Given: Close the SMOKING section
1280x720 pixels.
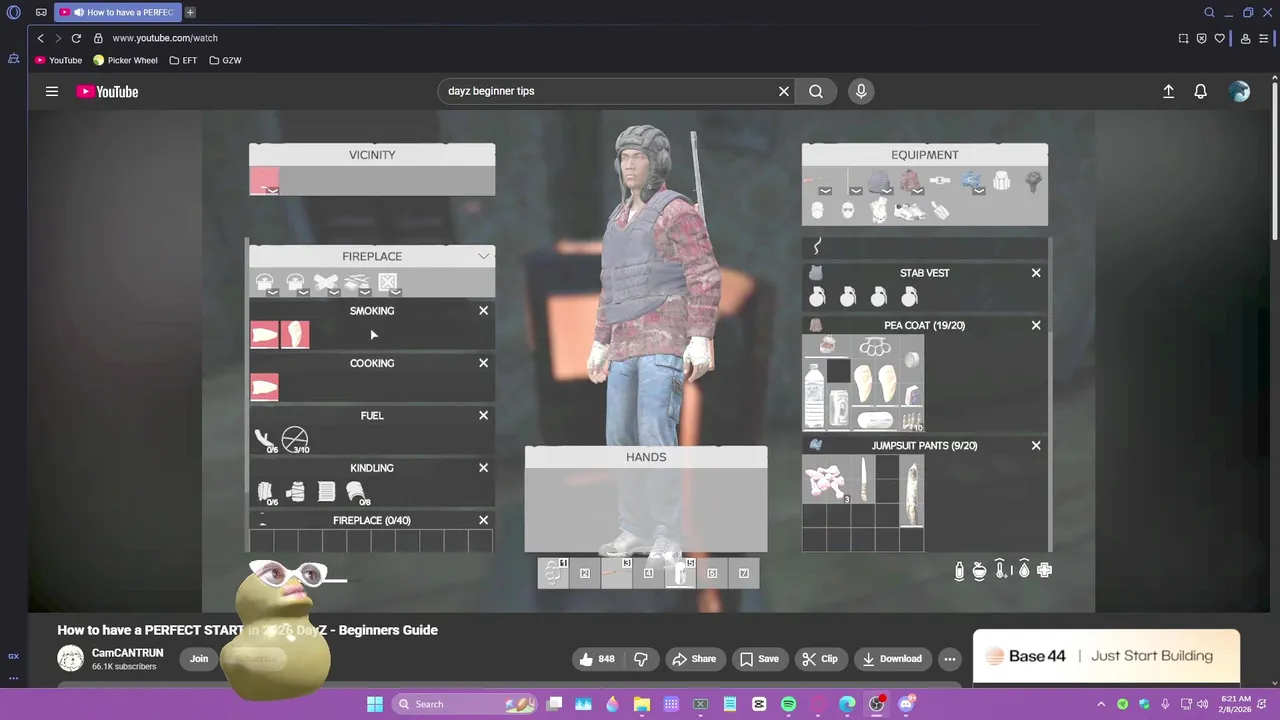Looking at the screenshot, I should pos(483,311).
